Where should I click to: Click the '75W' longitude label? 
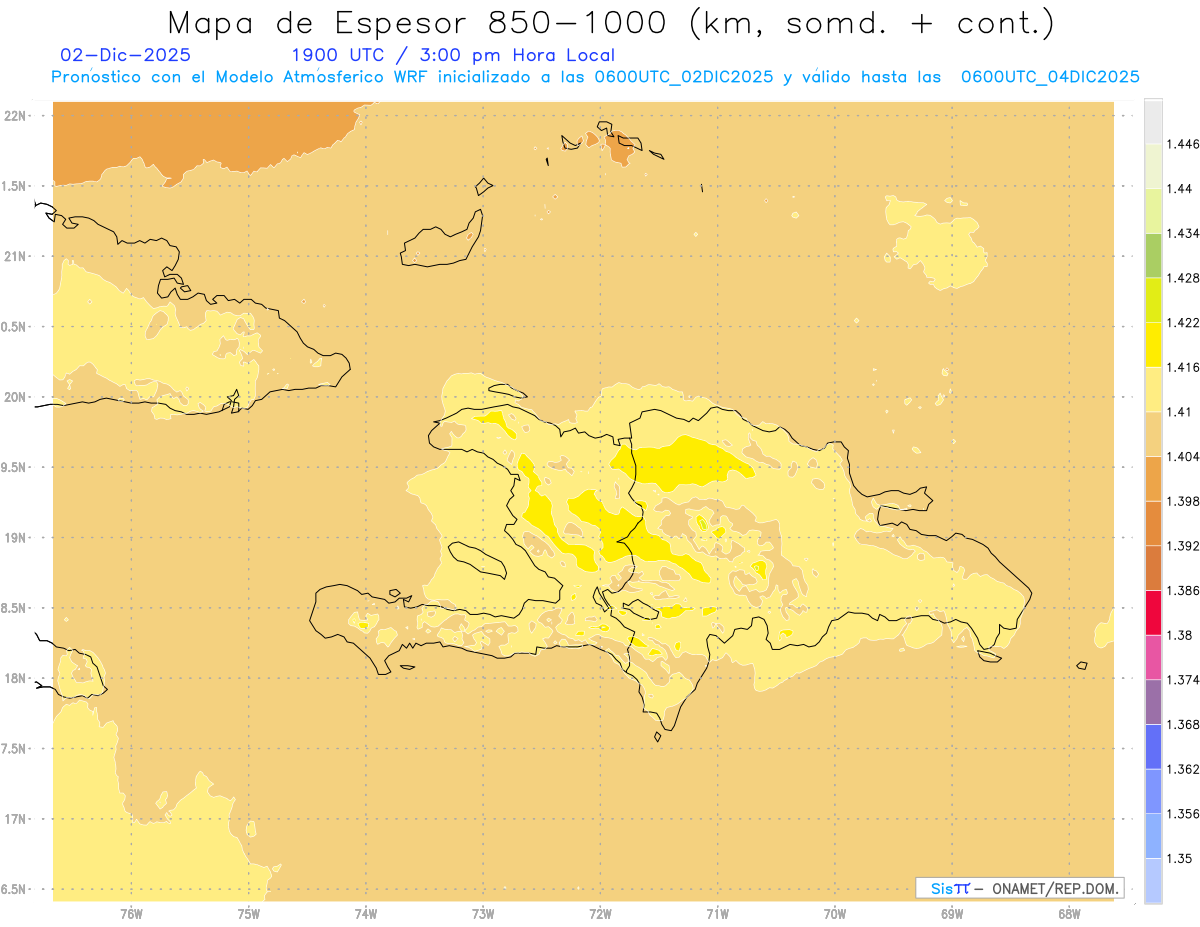[249, 913]
